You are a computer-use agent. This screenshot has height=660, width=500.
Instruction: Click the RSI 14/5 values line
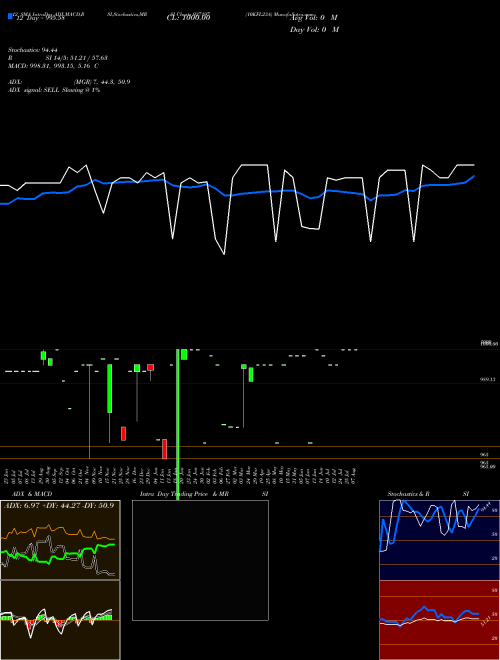pyautogui.click(x=58, y=58)
